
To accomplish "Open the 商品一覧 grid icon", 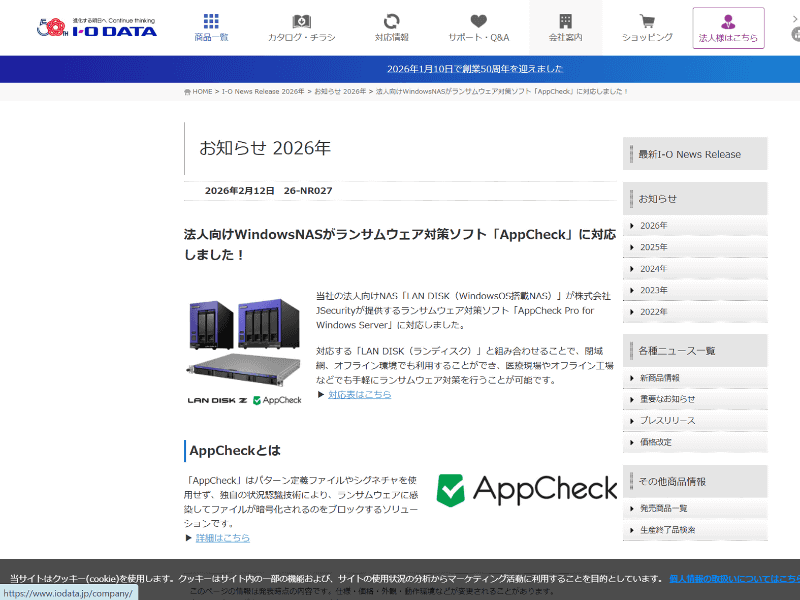I will [211, 21].
